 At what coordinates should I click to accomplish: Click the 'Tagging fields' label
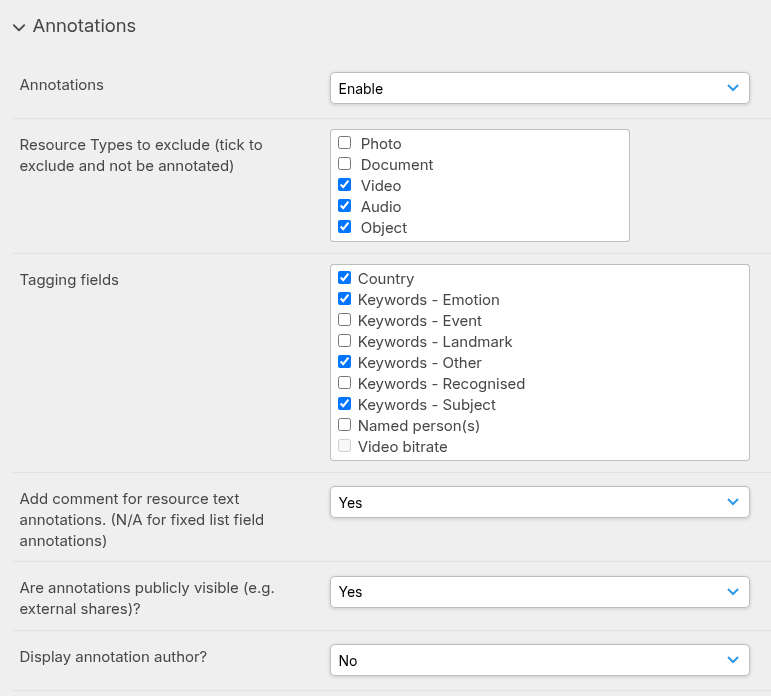69,280
